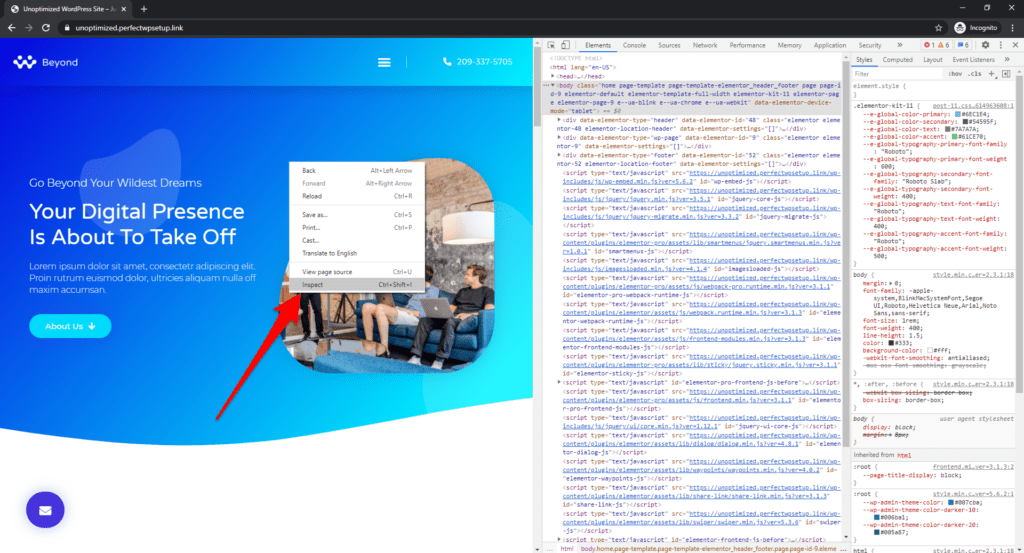Click the About Us button

[70, 326]
